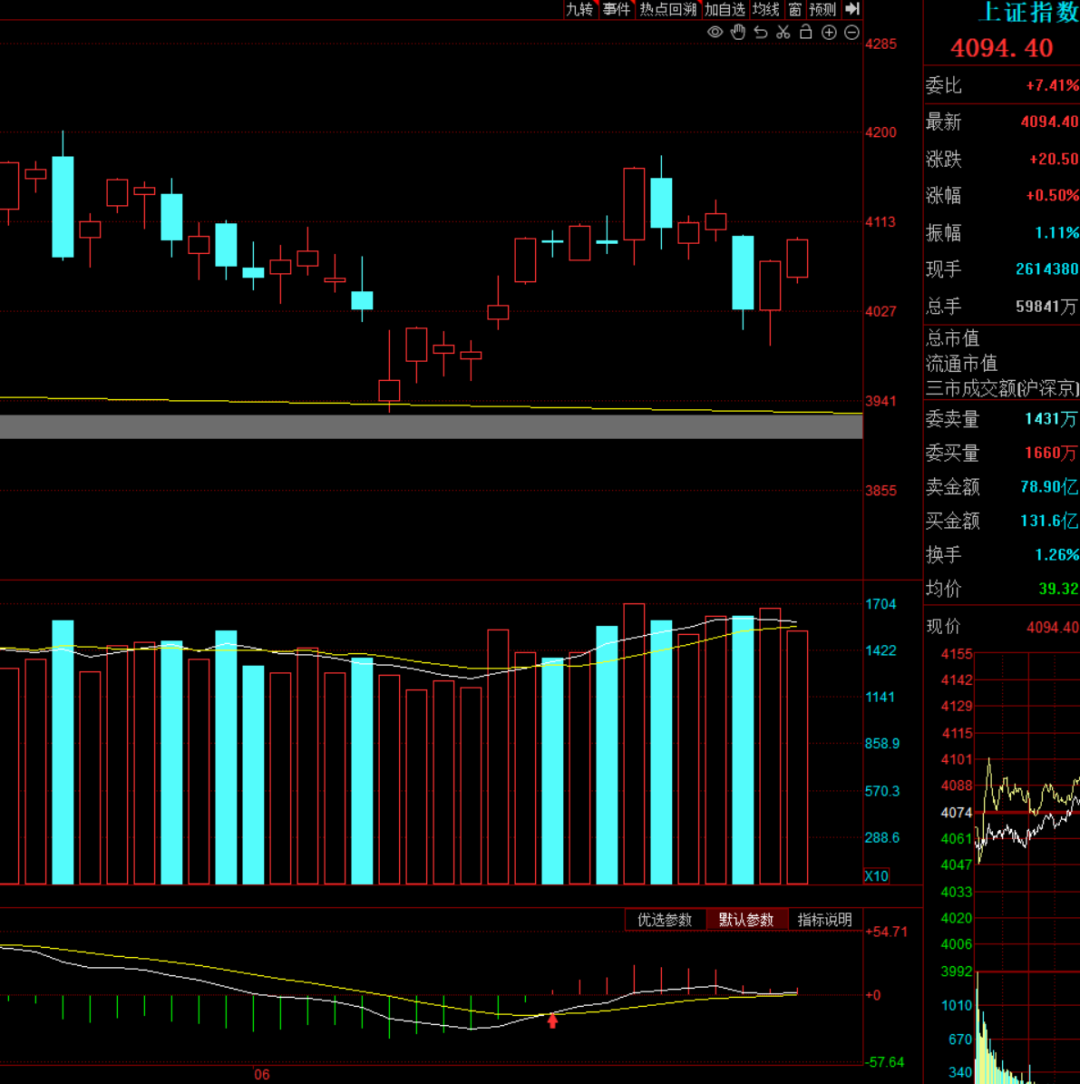The height and width of the screenshot is (1084, 1080).
Task: Click the 振幅 1.11% value
Action: (1056, 233)
